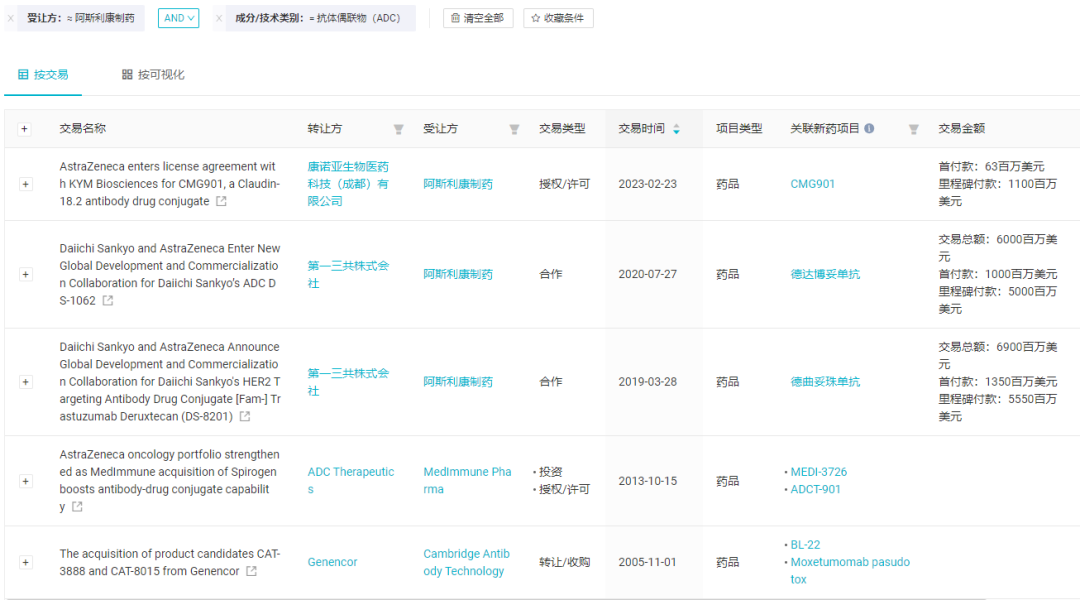This screenshot has height=600, width=1080.
Task: Select the date cell 2019-03-28
Action: coord(647,382)
